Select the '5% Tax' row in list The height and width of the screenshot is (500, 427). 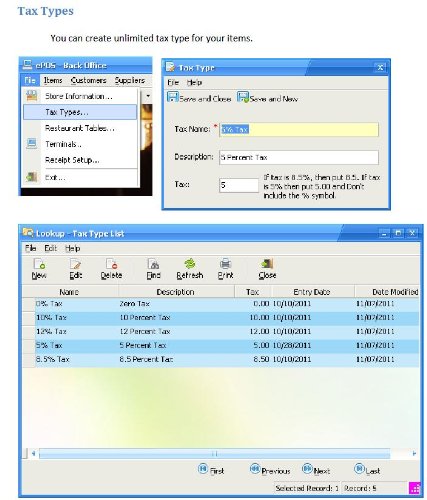tap(221, 346)
